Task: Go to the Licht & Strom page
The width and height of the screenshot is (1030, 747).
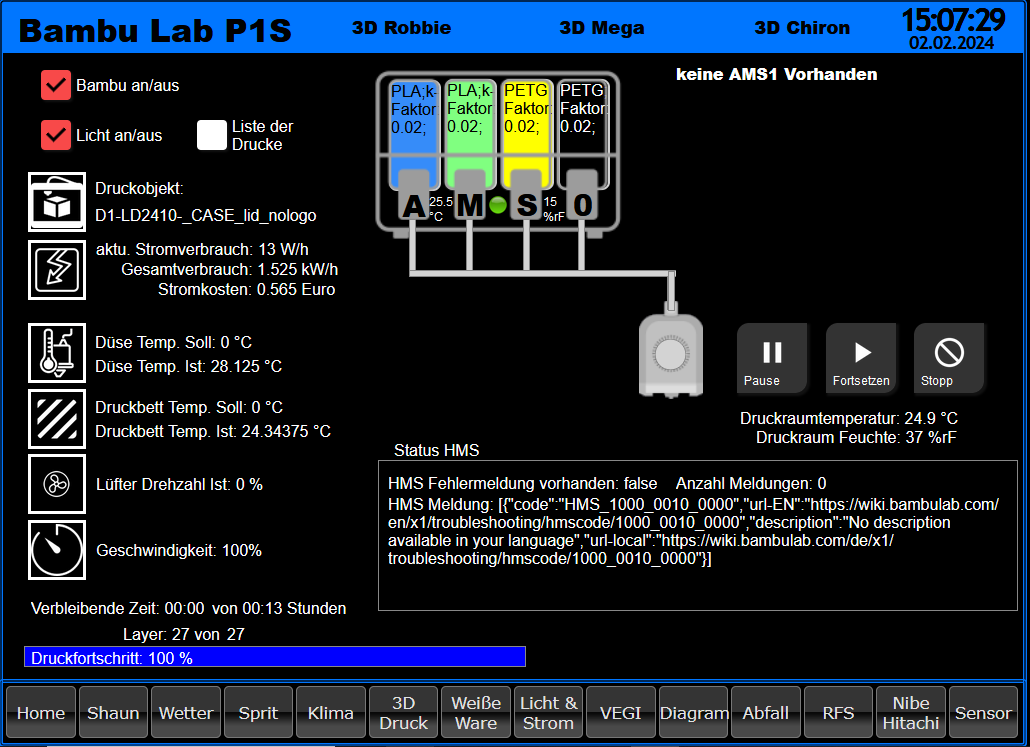Action: click(x=548, y=713)
